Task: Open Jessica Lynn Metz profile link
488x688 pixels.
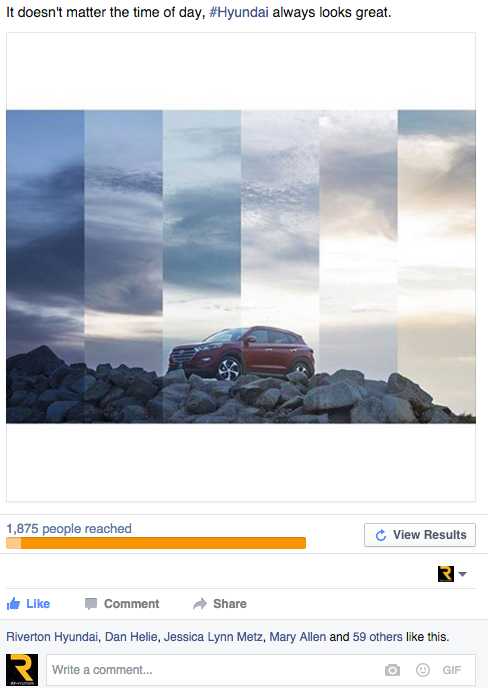Action: 213,637
